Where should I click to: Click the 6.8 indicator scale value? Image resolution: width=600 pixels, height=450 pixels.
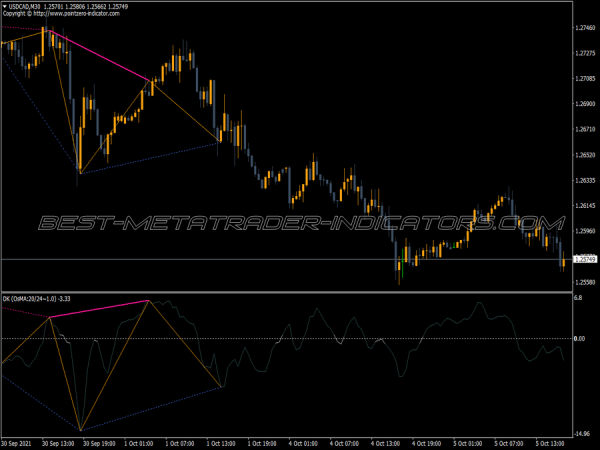[x=578, y=297]
